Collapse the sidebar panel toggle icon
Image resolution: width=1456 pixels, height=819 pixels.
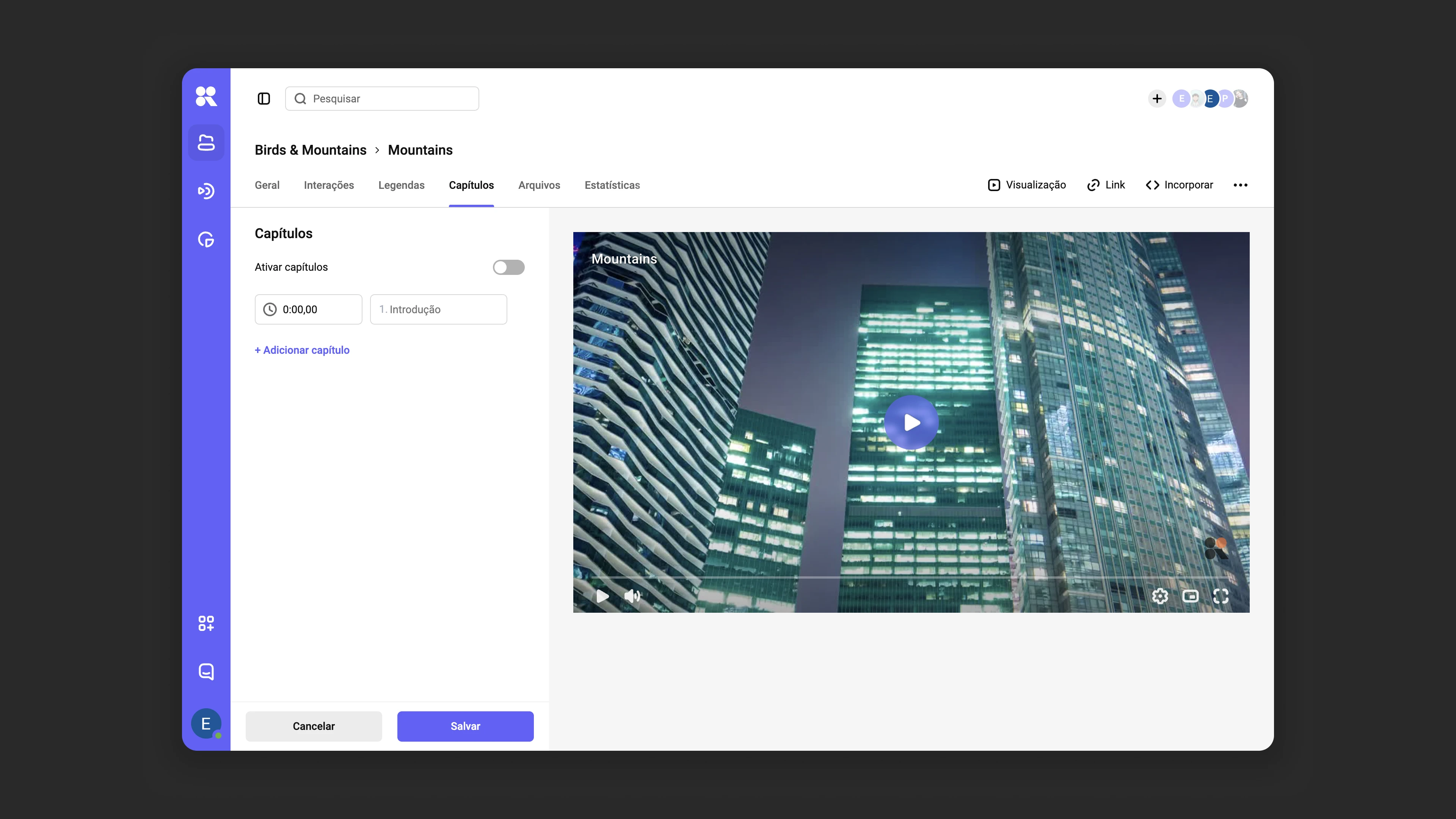[264, 99]
